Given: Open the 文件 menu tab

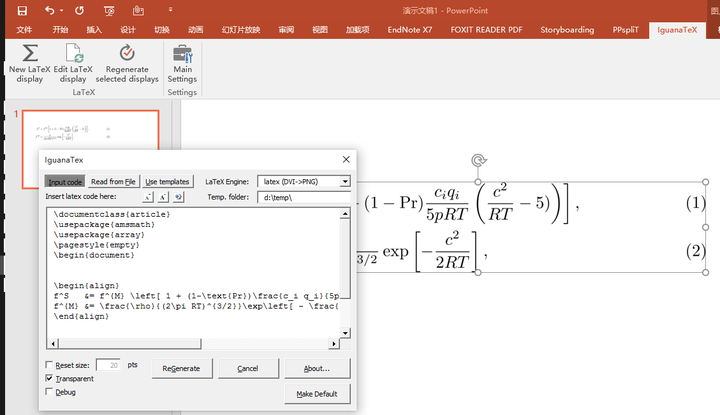Looking at the screenshot, I should point(24,30).
